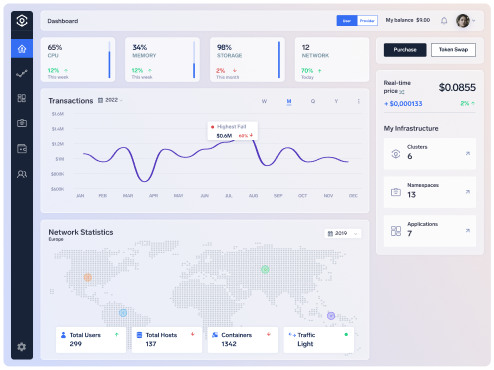Image resolution: width=494 pixels, height=370 pixels.
Task: Select the M monthly chart tab
Action: point(289,101)
